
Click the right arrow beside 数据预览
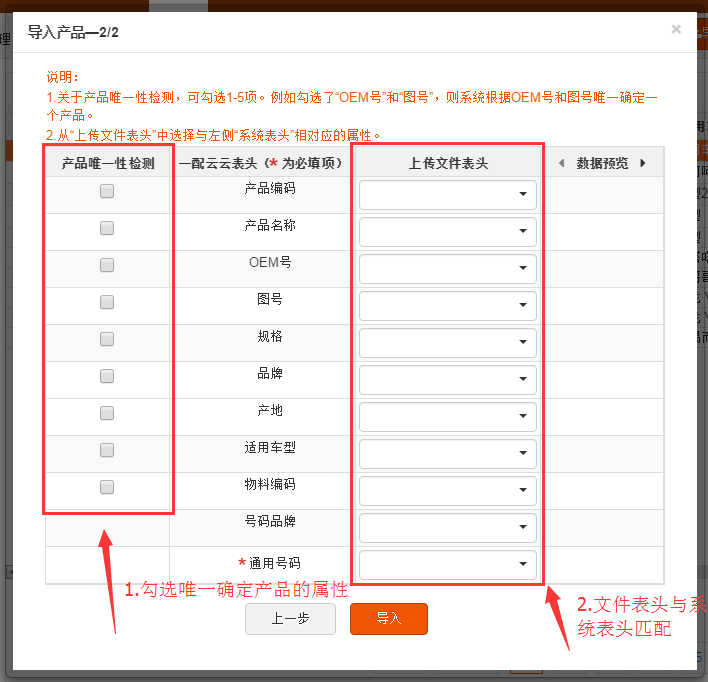[642, 163]
